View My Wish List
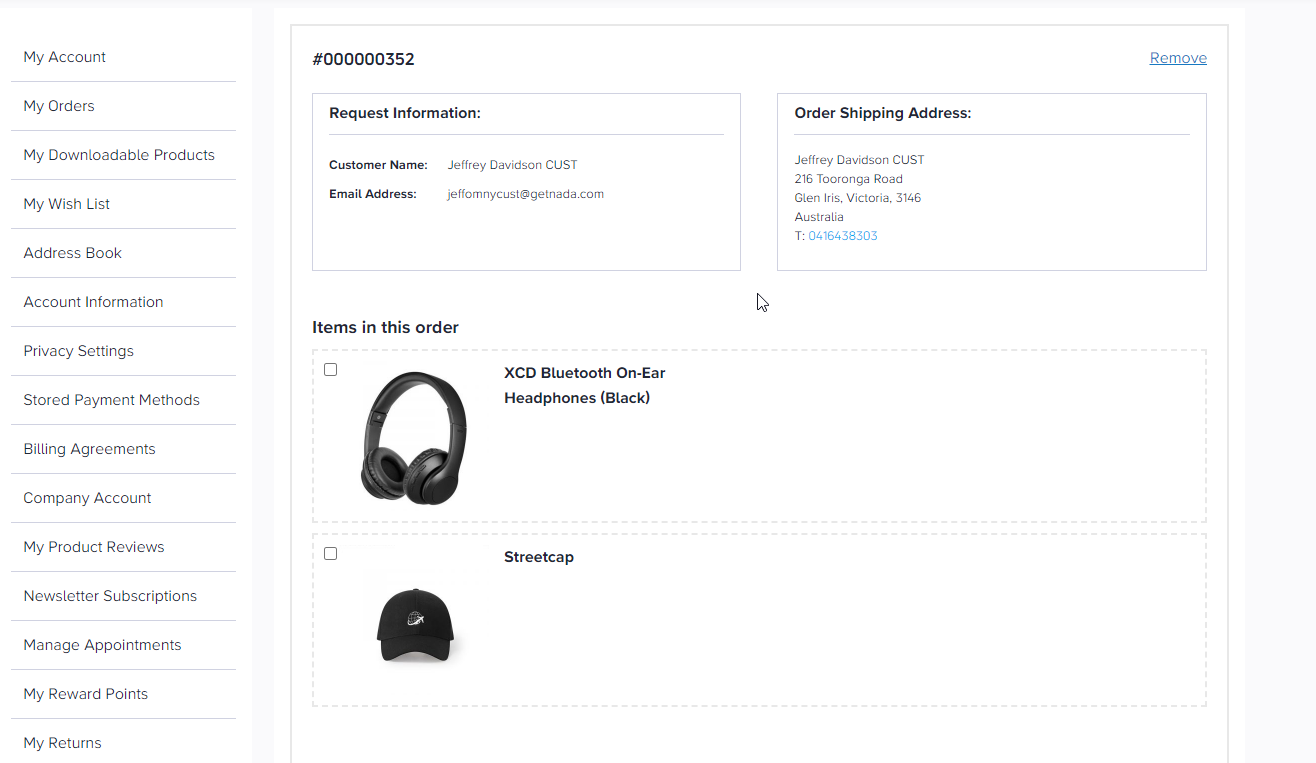This screenshot has width=1316, height=763. (x=67, y=204)
